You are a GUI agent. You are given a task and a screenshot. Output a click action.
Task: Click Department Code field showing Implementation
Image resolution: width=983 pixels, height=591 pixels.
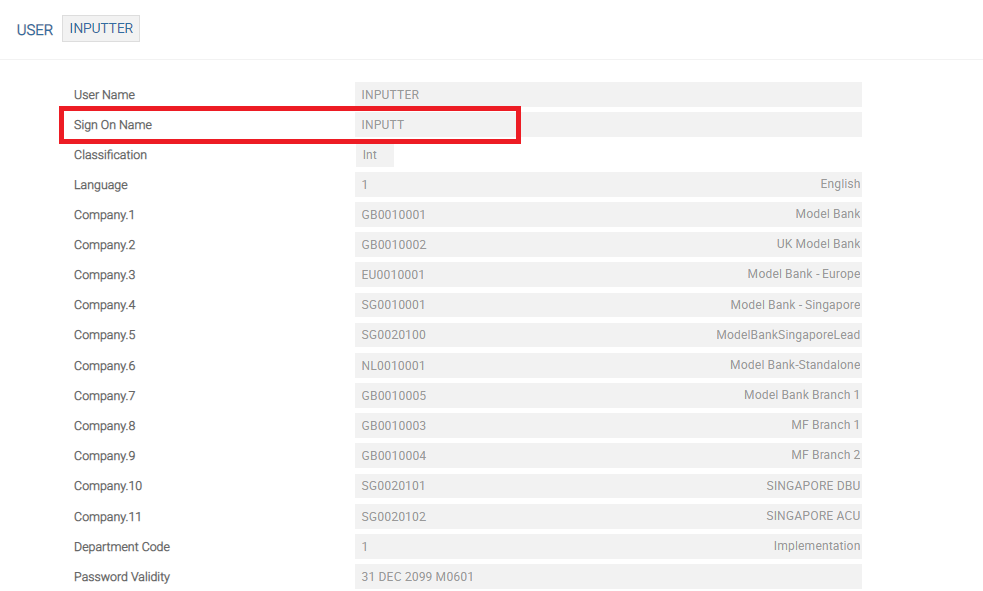607,547
